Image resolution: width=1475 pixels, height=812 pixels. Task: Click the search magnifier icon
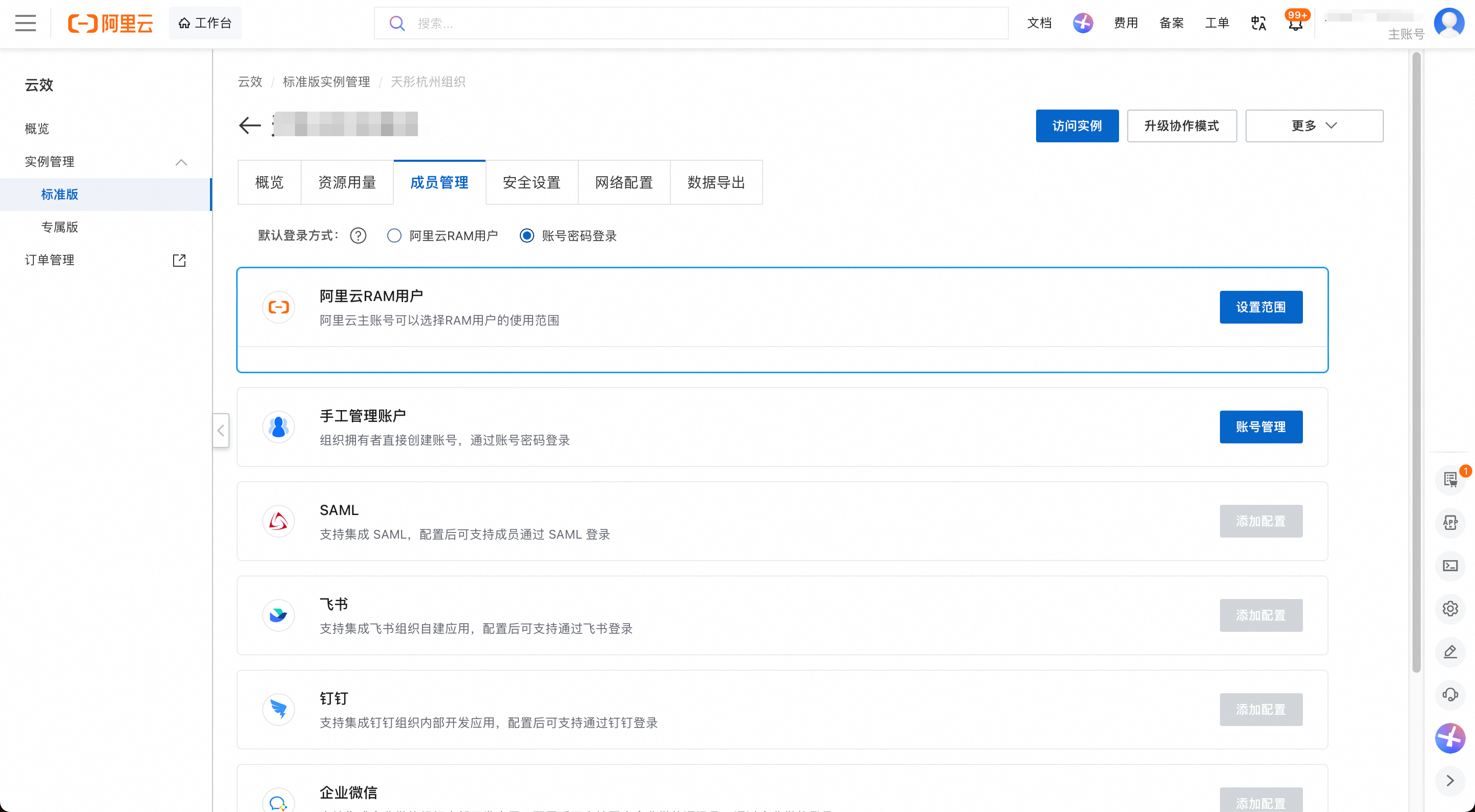point(397,23)
